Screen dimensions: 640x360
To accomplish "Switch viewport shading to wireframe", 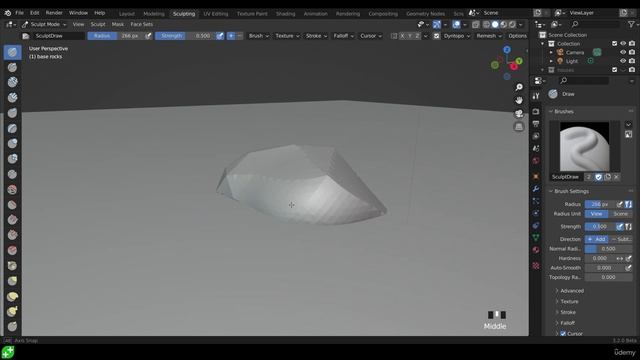I will pyautogui.click(x=487, y=24).
